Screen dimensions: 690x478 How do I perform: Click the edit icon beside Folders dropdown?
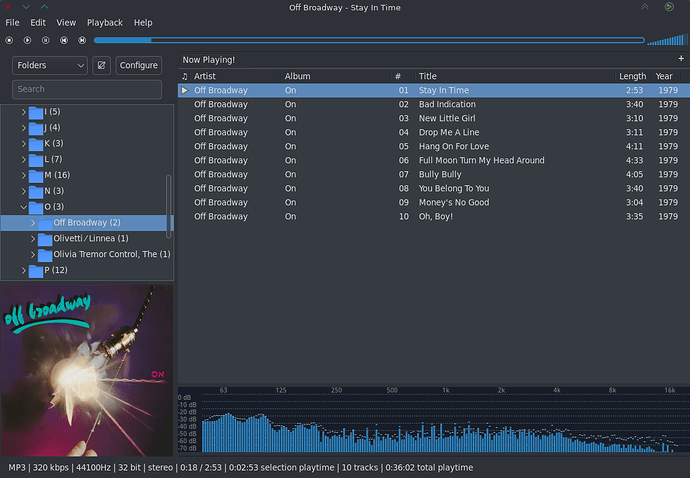101,65
